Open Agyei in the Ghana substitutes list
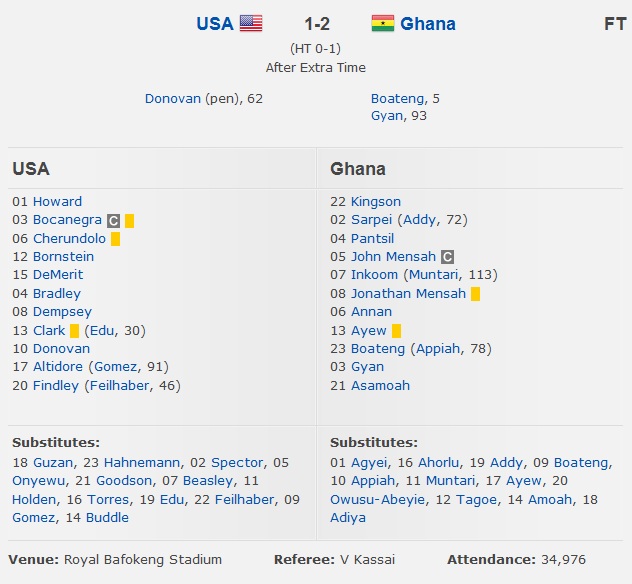Image resolution: width=632 pixels, height=584 pixels. (x=371, y=463)
